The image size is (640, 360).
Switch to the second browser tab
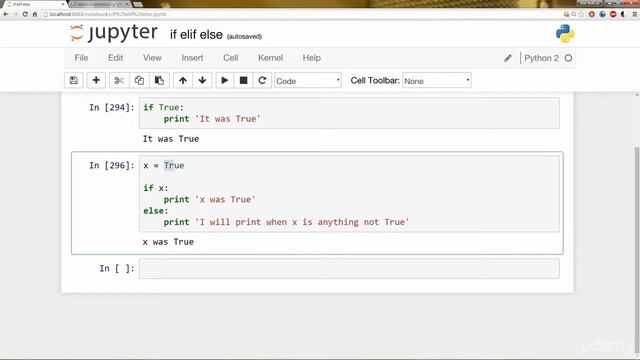[98, 4]
